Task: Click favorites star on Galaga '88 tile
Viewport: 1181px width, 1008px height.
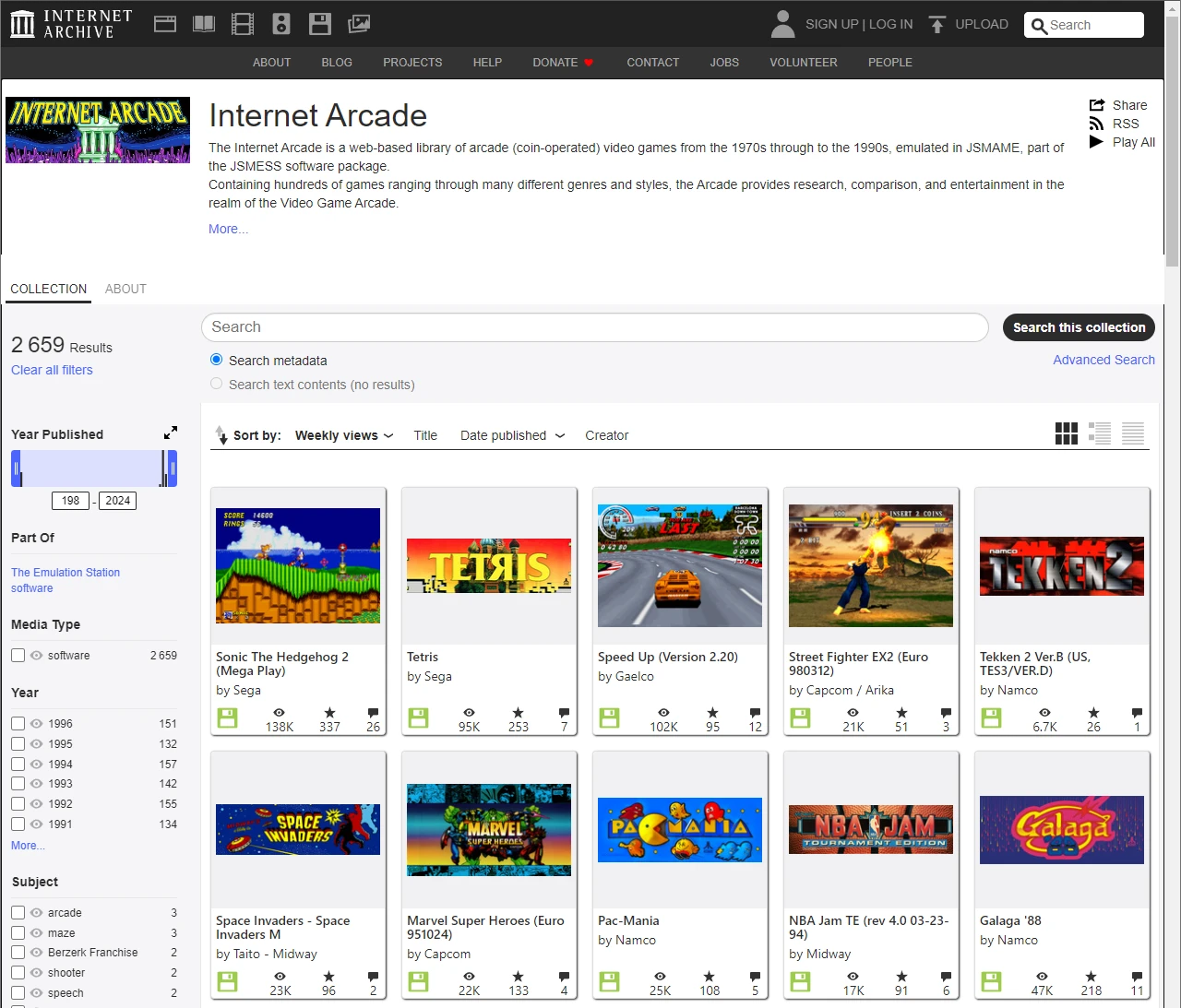Action: (1092, 977)
